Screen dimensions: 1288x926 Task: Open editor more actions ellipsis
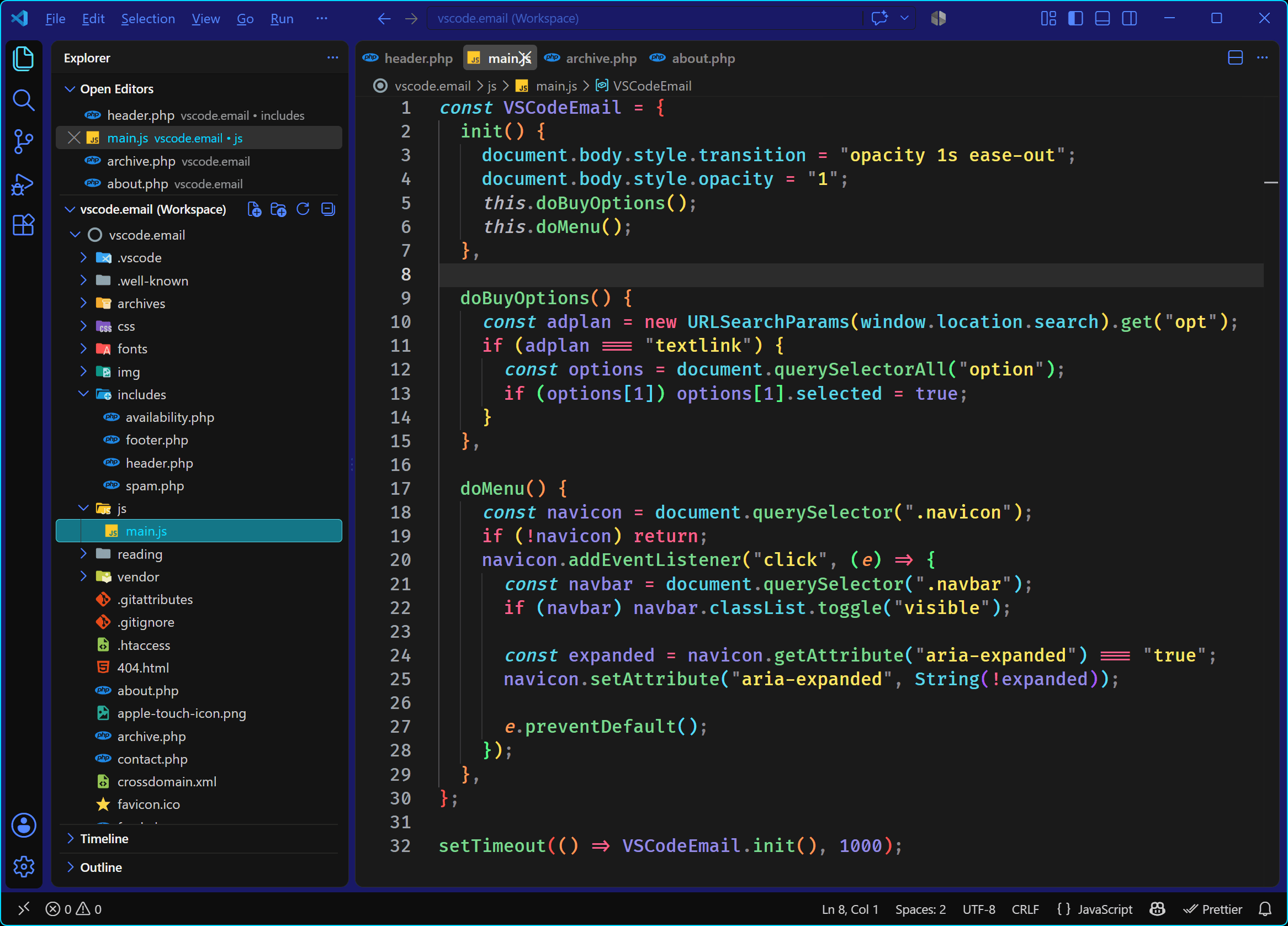[1263, 57]
